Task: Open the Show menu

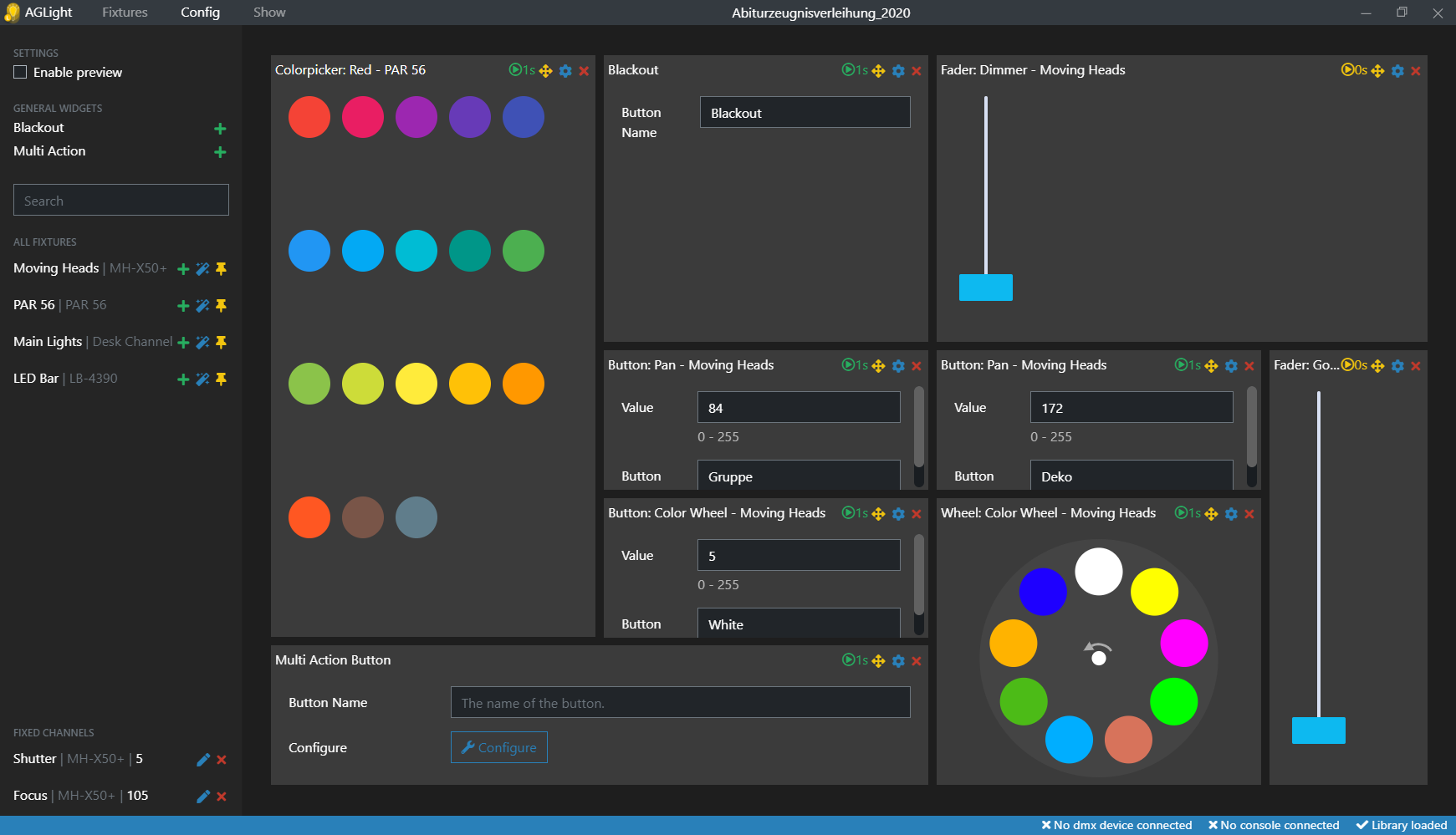Action: coord(269,13)
